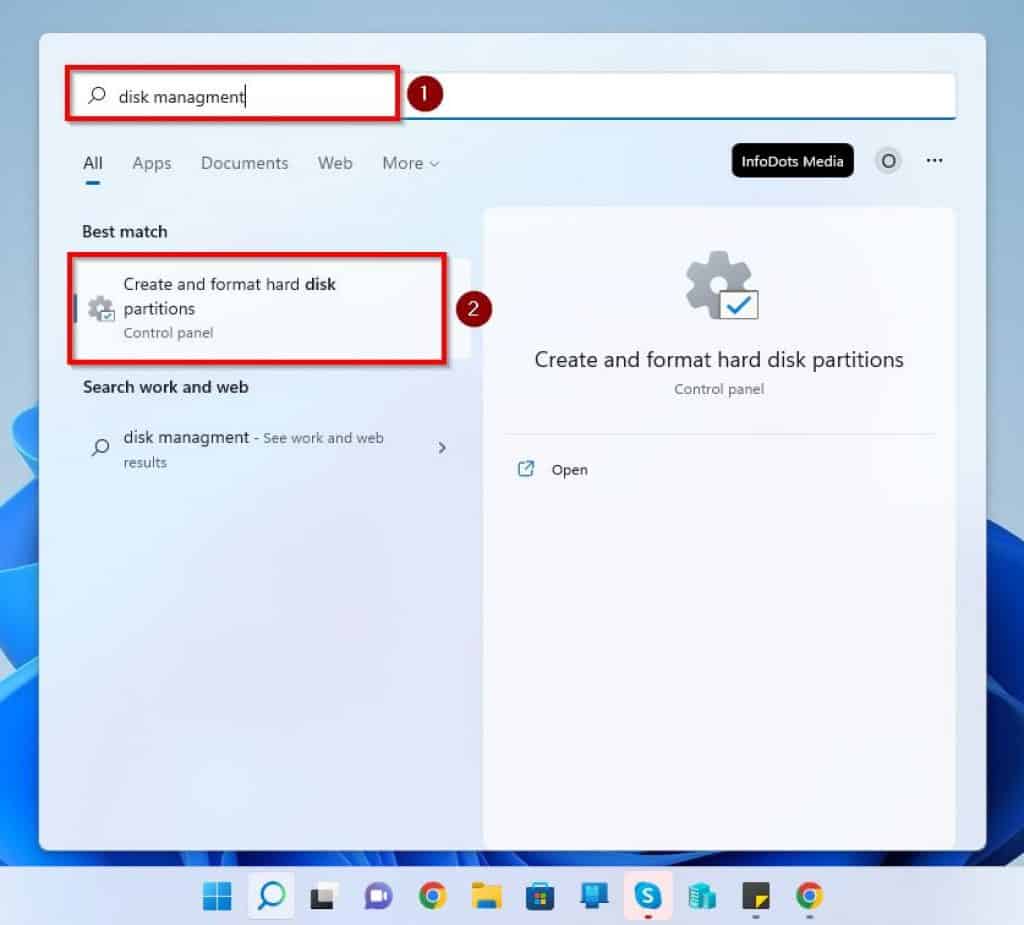The height and width of the screenshot is (925, 1024).
Task: Click the search icon beside the disk managment web result
Action: (x=101, y=447)
